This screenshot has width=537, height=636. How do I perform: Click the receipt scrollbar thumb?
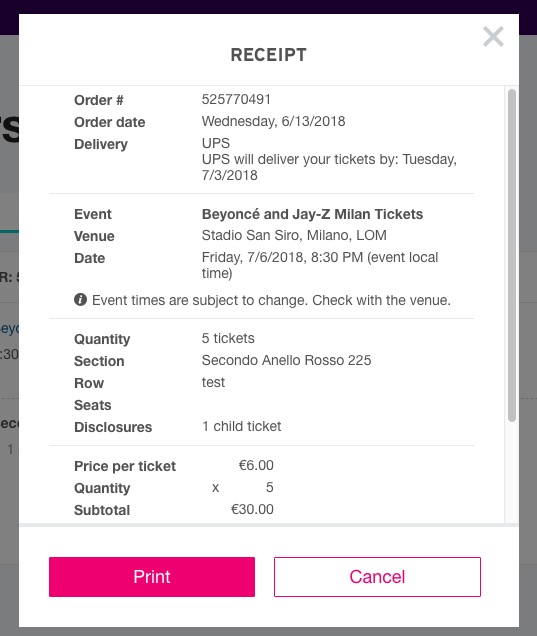(511, 256)
